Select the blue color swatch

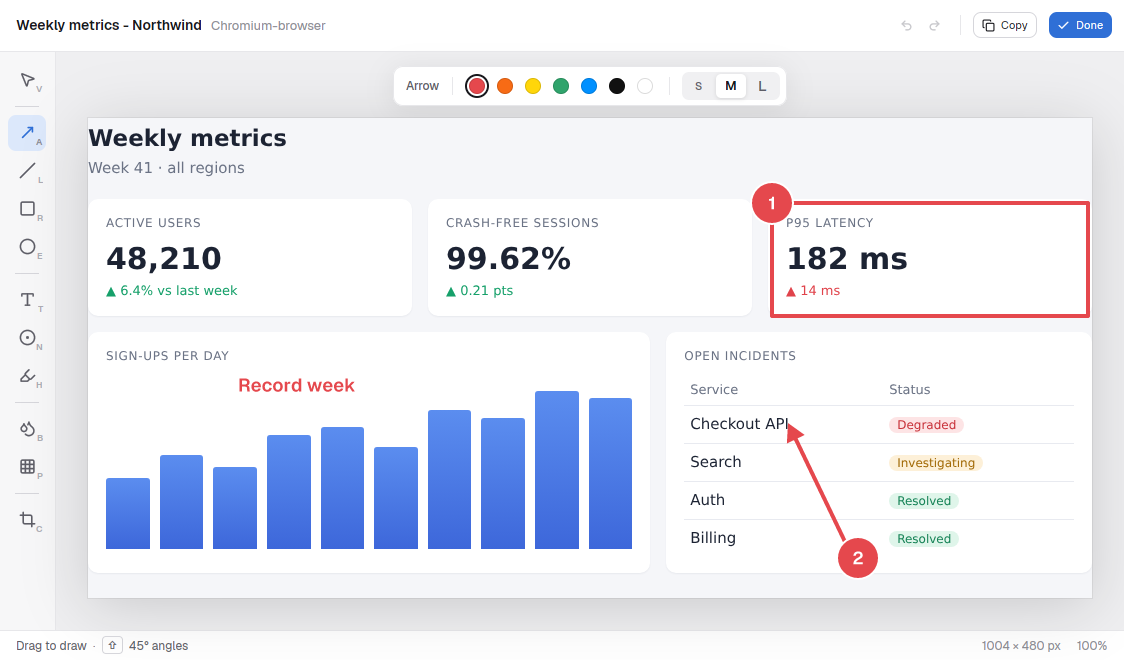coord(589,86)
